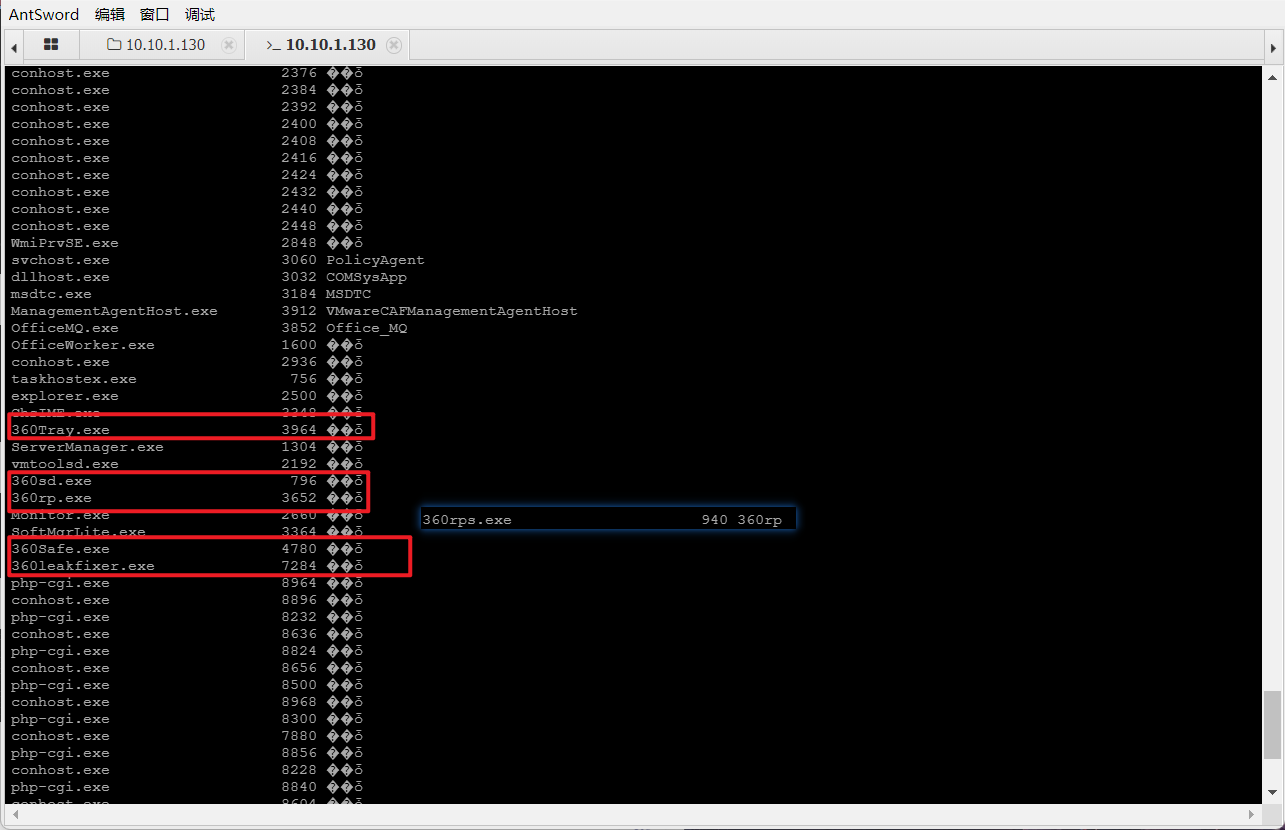Click php-cgi.exe row with PID 8840
The image size is (1285, 830).
[187, 787]
